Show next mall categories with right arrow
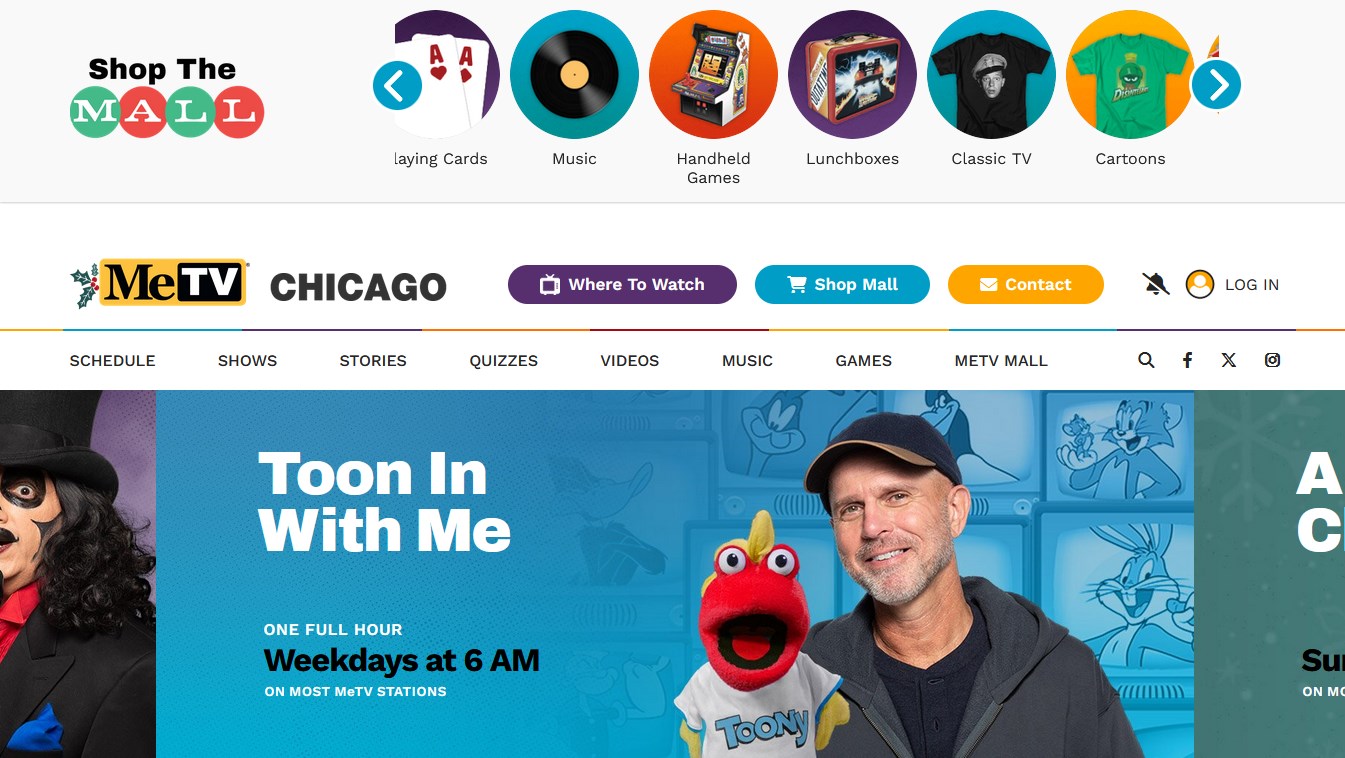1345x758 pixels. coord(1216,86)
